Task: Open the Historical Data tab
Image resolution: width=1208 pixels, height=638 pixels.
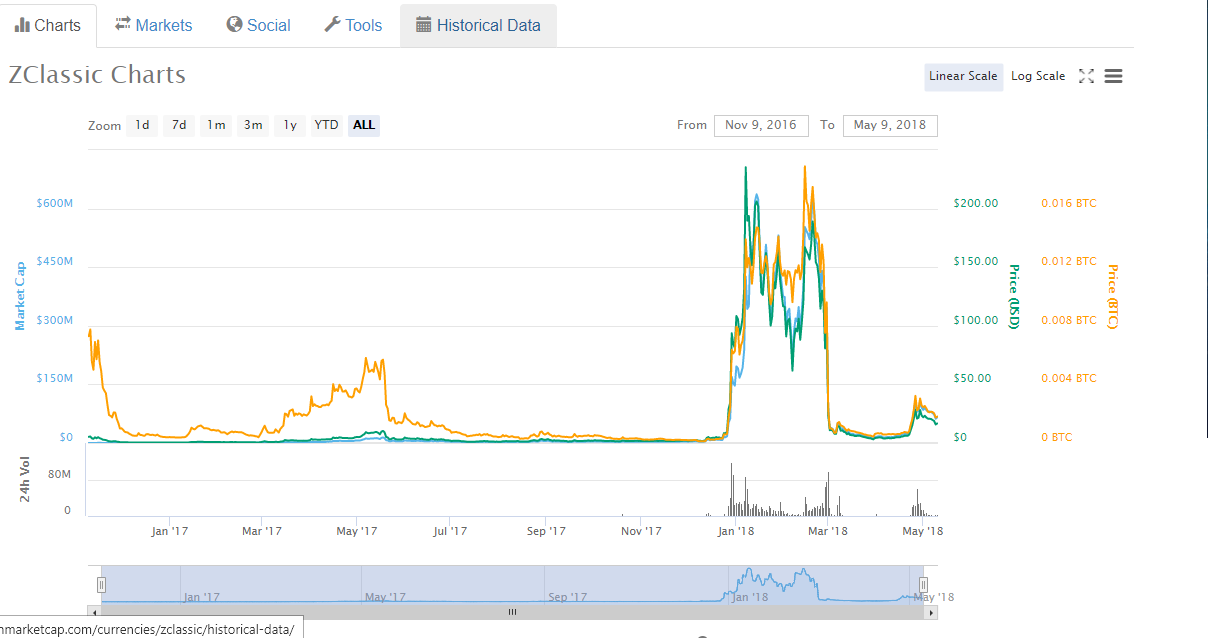Action: click(x=478, y=26)
